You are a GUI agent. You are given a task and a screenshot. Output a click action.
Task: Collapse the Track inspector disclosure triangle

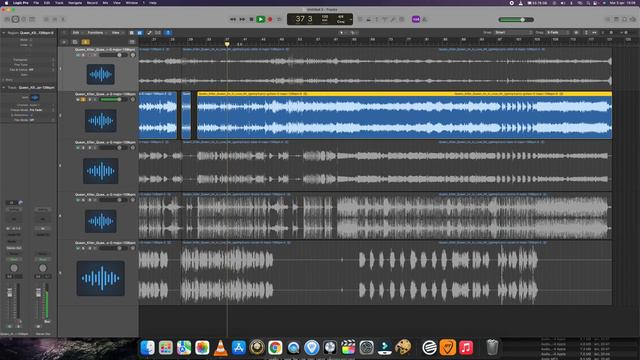tap(4, 87)
